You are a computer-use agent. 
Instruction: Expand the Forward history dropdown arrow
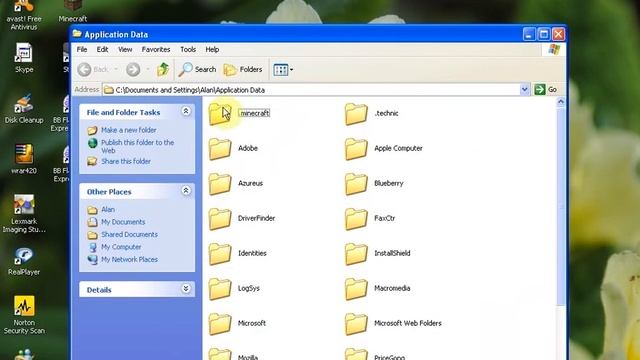[x=147, y=69]
